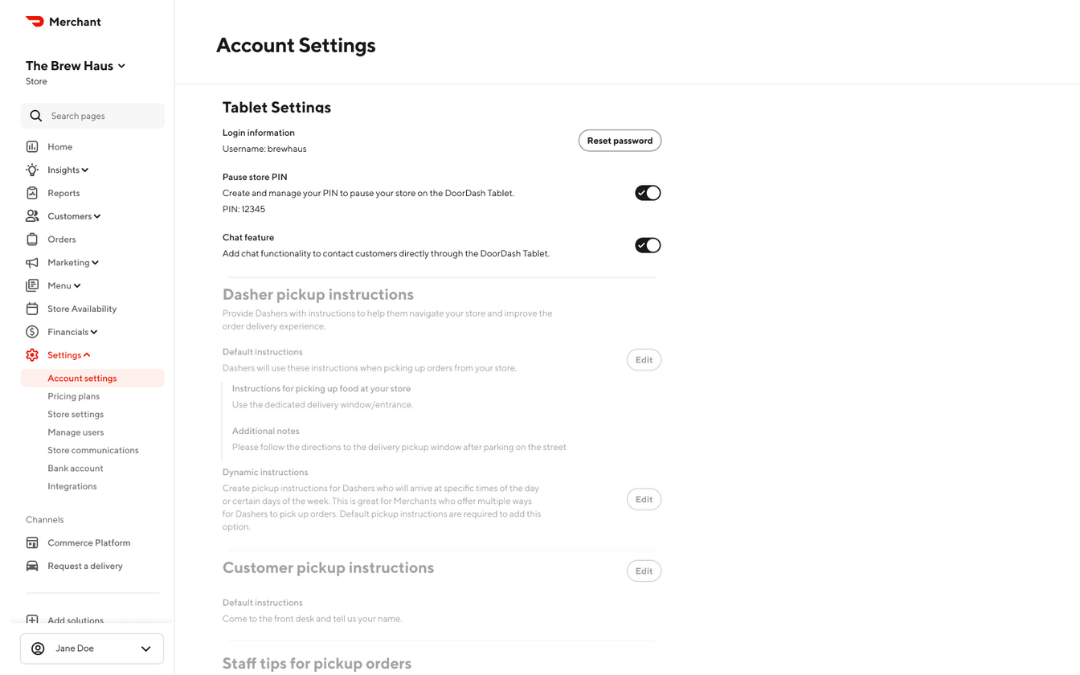Click the Request a delivery icon

34,565
